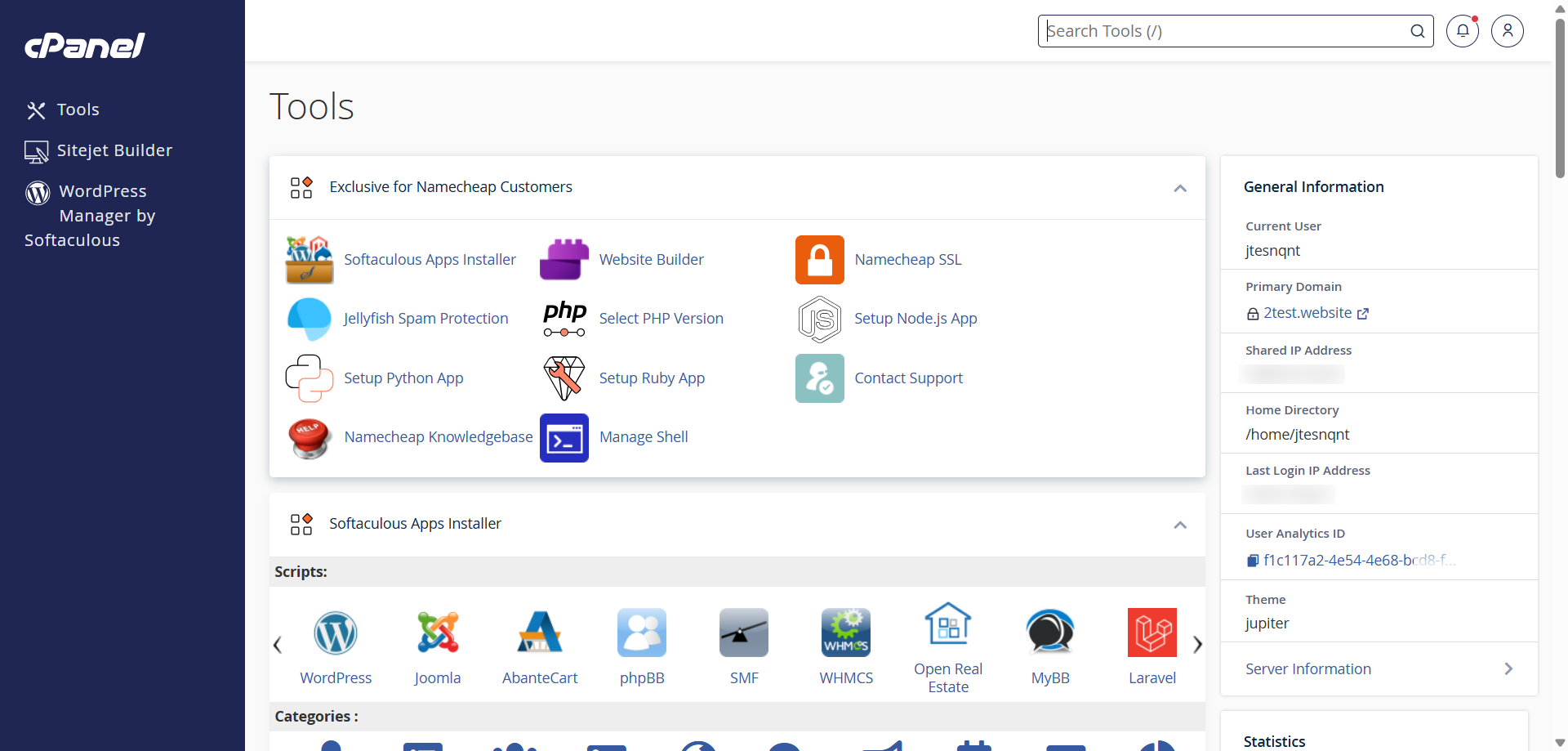Open Sitejet Builder in the sidebar
The height and width of the screenshot is (751, 1568).
click(99, 151)
